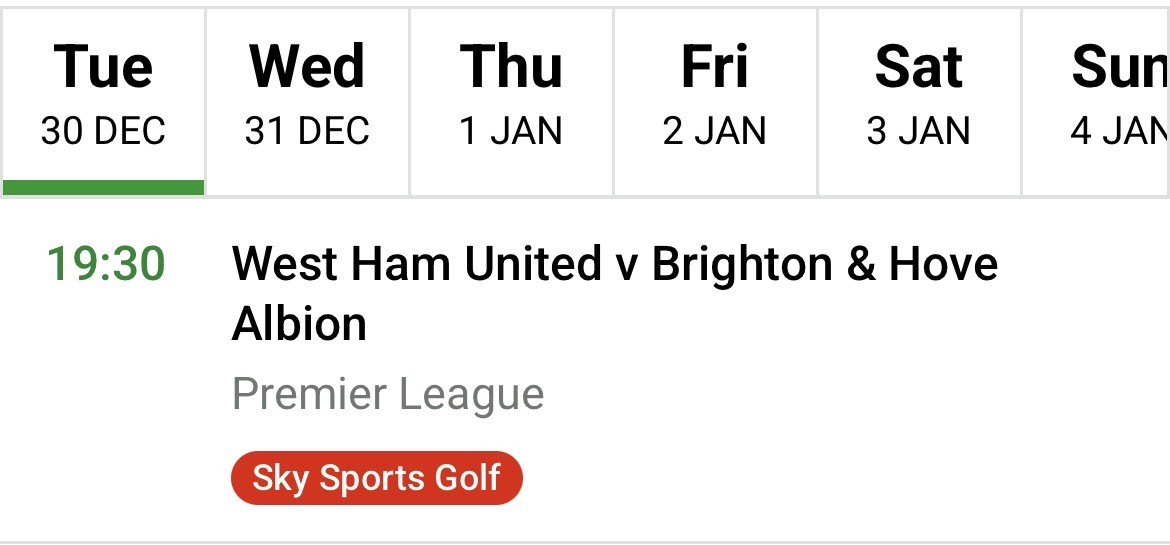Click the red Sky Sports Golf badge

coord(377,478)
